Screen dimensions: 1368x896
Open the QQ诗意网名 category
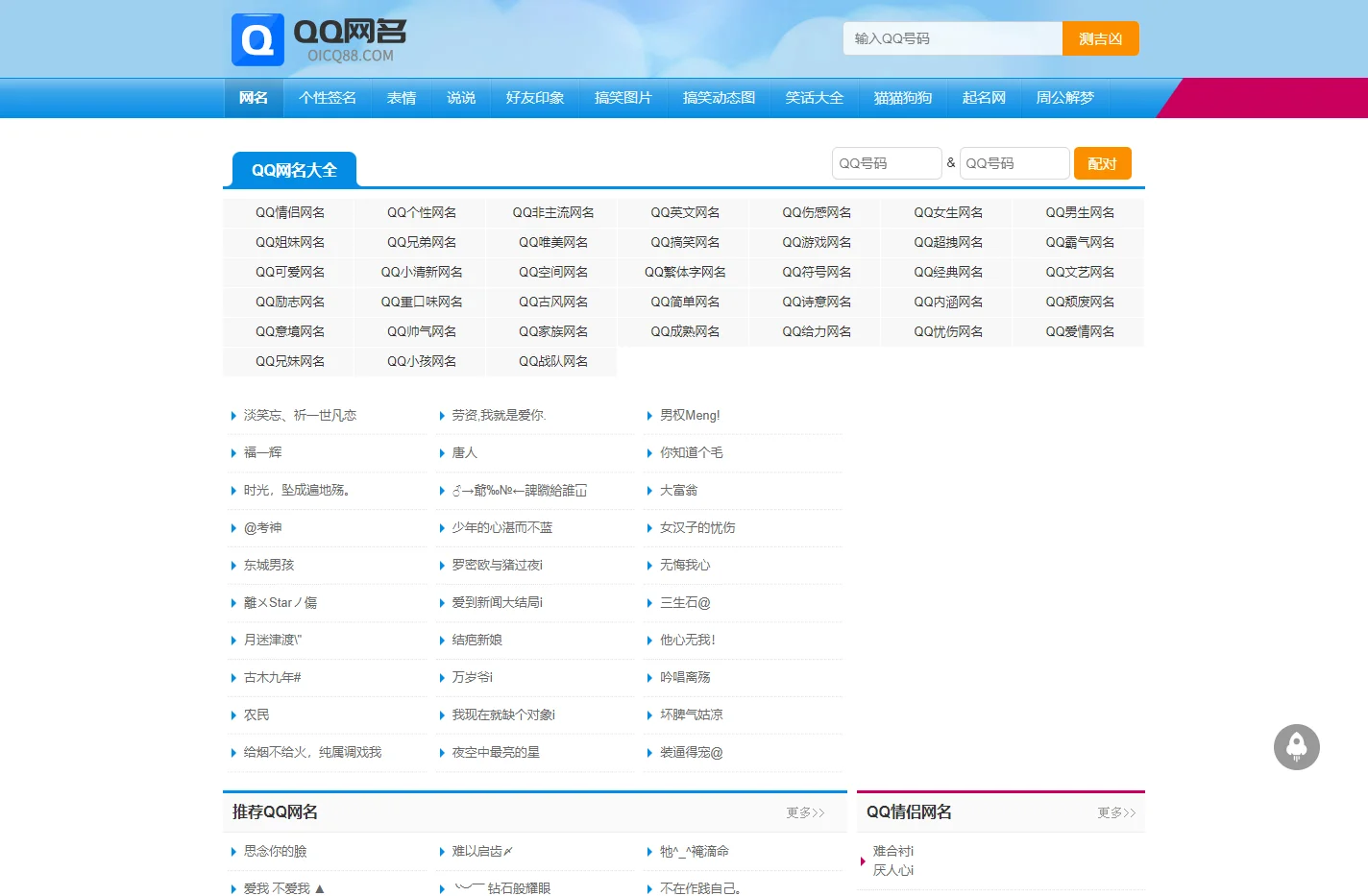[x=817, y=302]
